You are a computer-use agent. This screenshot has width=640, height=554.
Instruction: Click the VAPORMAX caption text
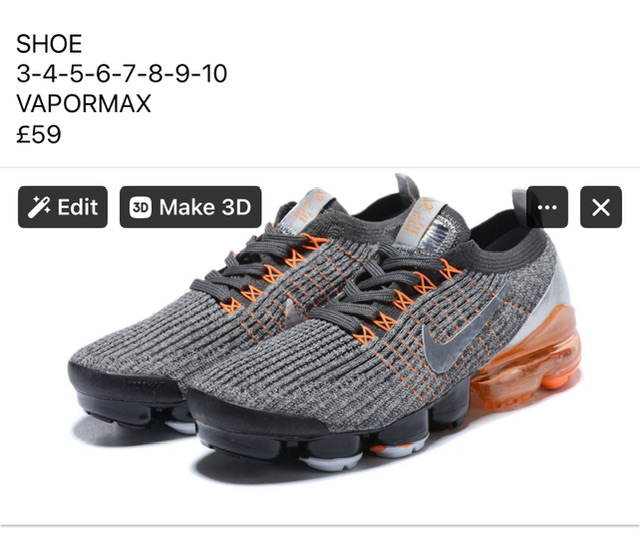pyautogui.click(x=84, y=103)
